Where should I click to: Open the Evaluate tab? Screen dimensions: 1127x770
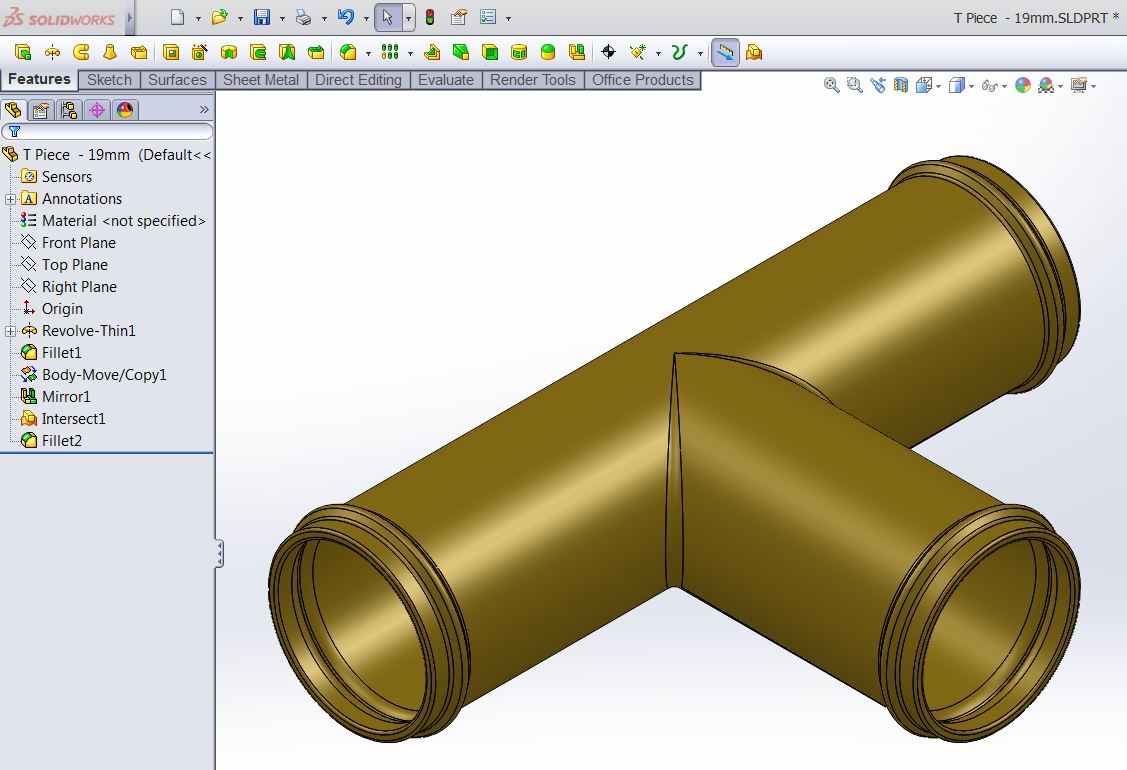pyautogui.click(x=445, y=80)
